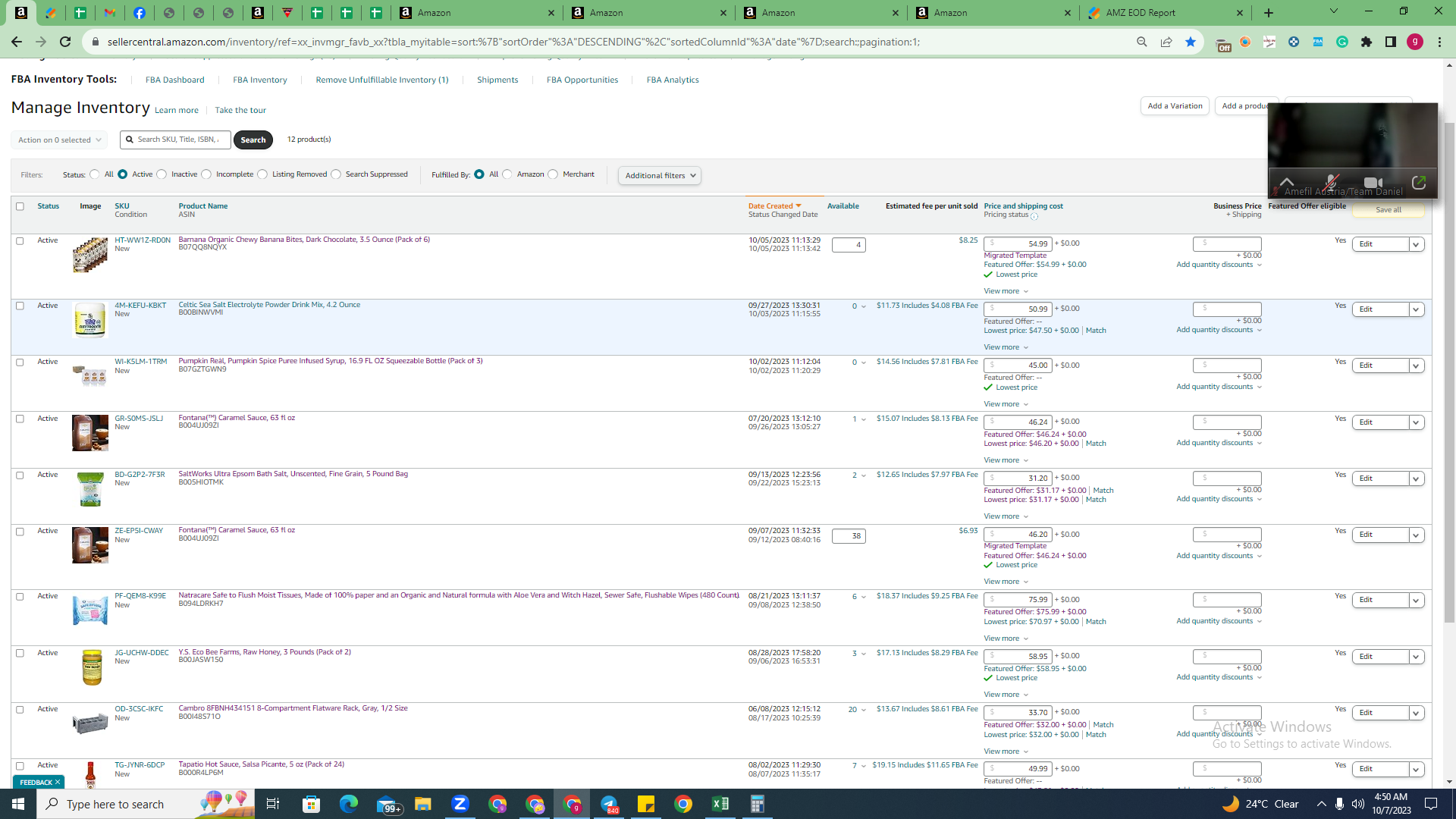Open the Windows Start menu

coord(18,804)
